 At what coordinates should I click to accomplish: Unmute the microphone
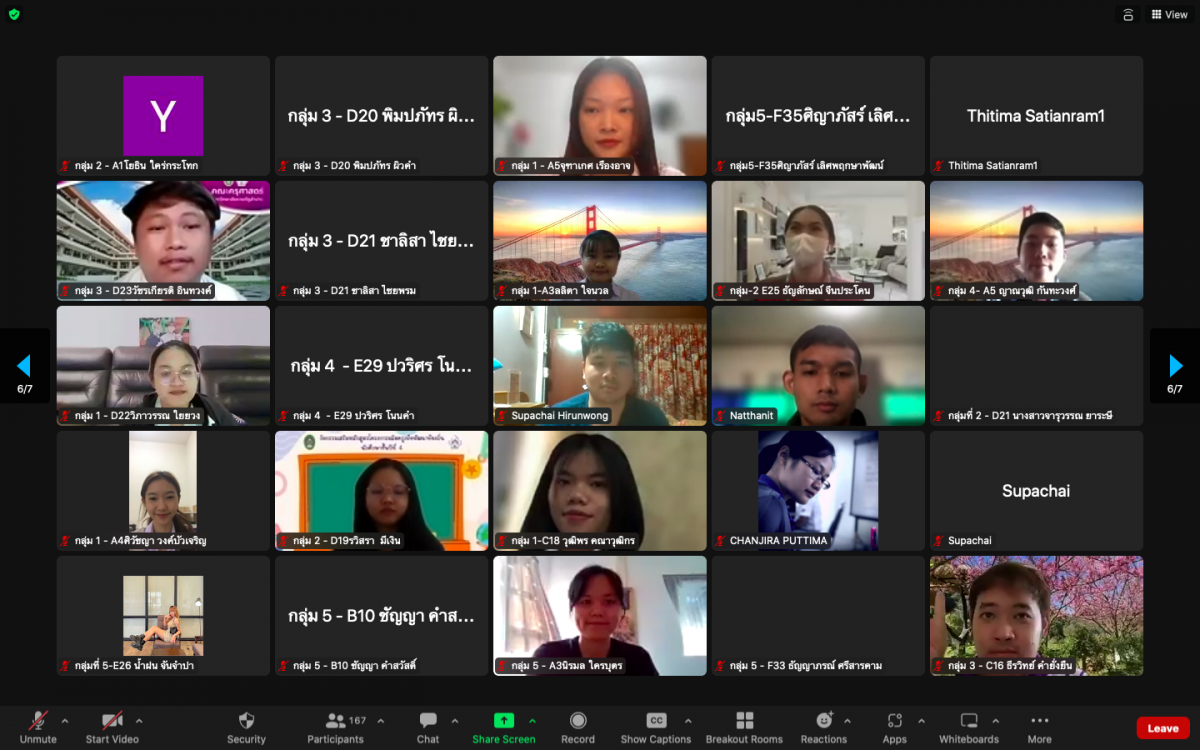38,721
